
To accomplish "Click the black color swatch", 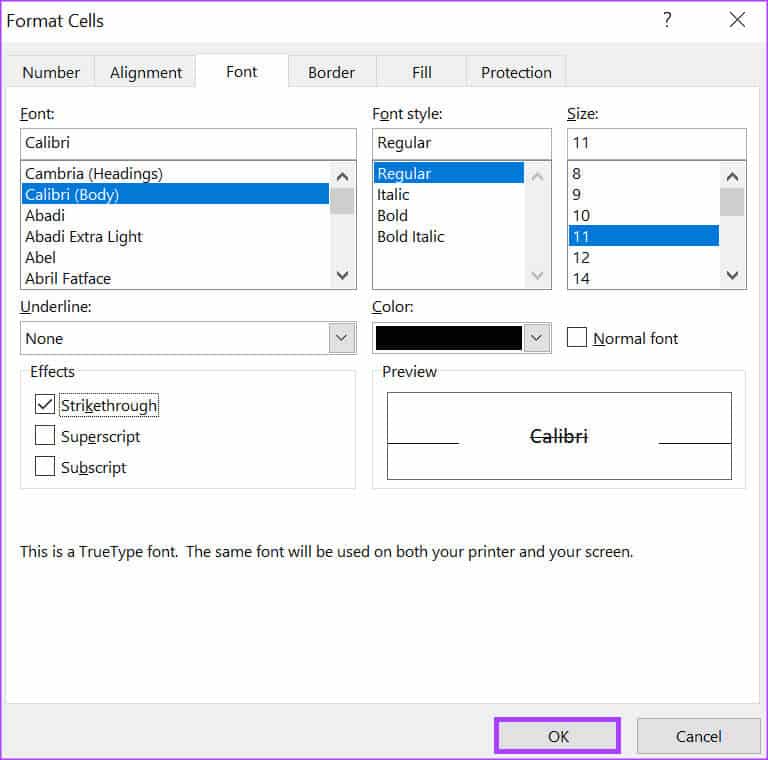I will (x=448, y=338).
